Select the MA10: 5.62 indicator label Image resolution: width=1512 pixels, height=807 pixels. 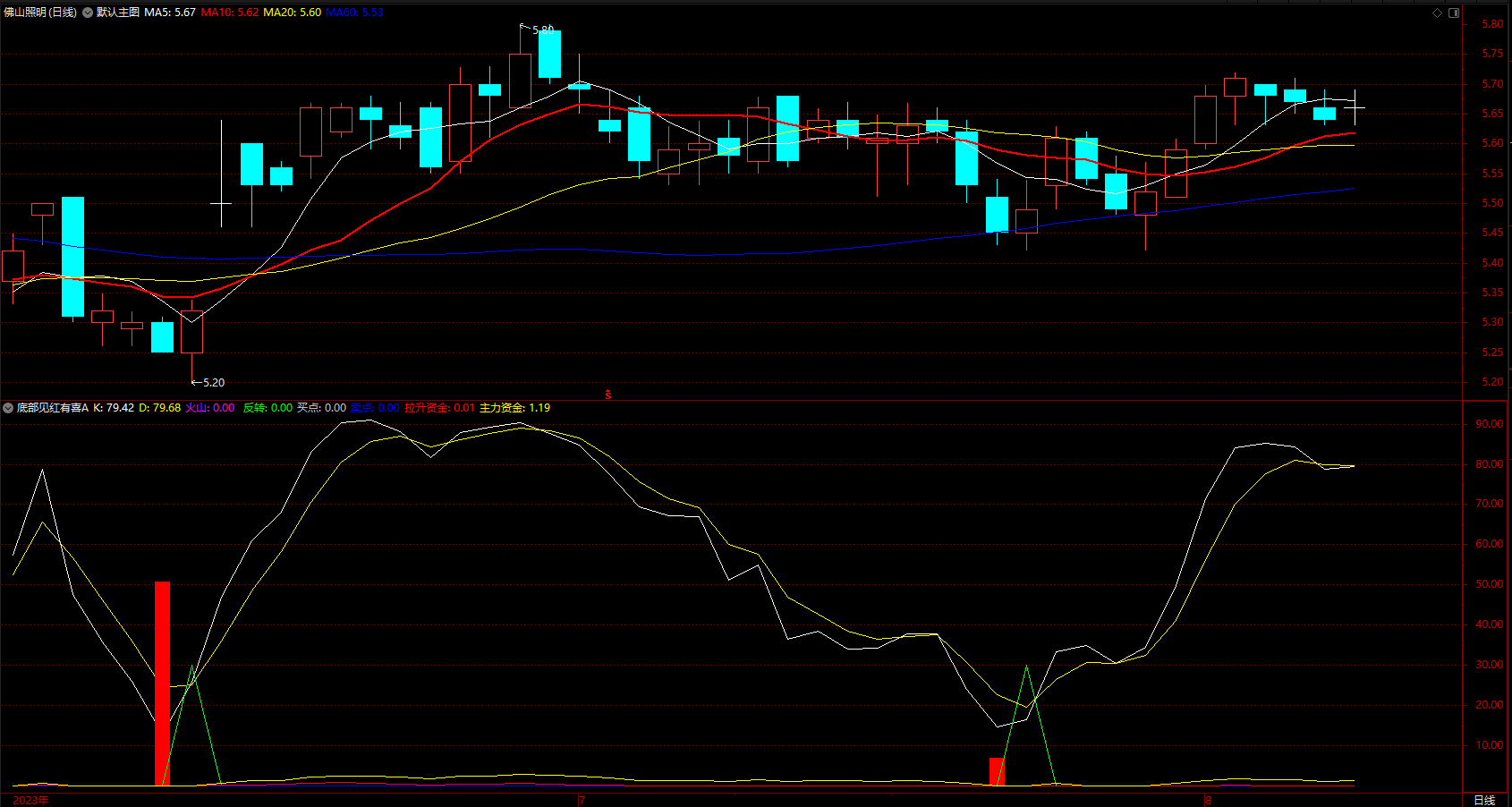[230, 13]
